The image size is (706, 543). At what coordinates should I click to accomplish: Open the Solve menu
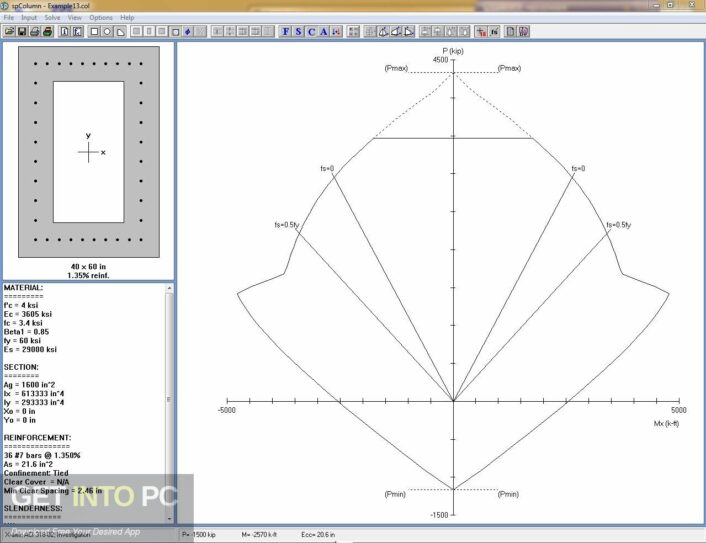(52, 18)
